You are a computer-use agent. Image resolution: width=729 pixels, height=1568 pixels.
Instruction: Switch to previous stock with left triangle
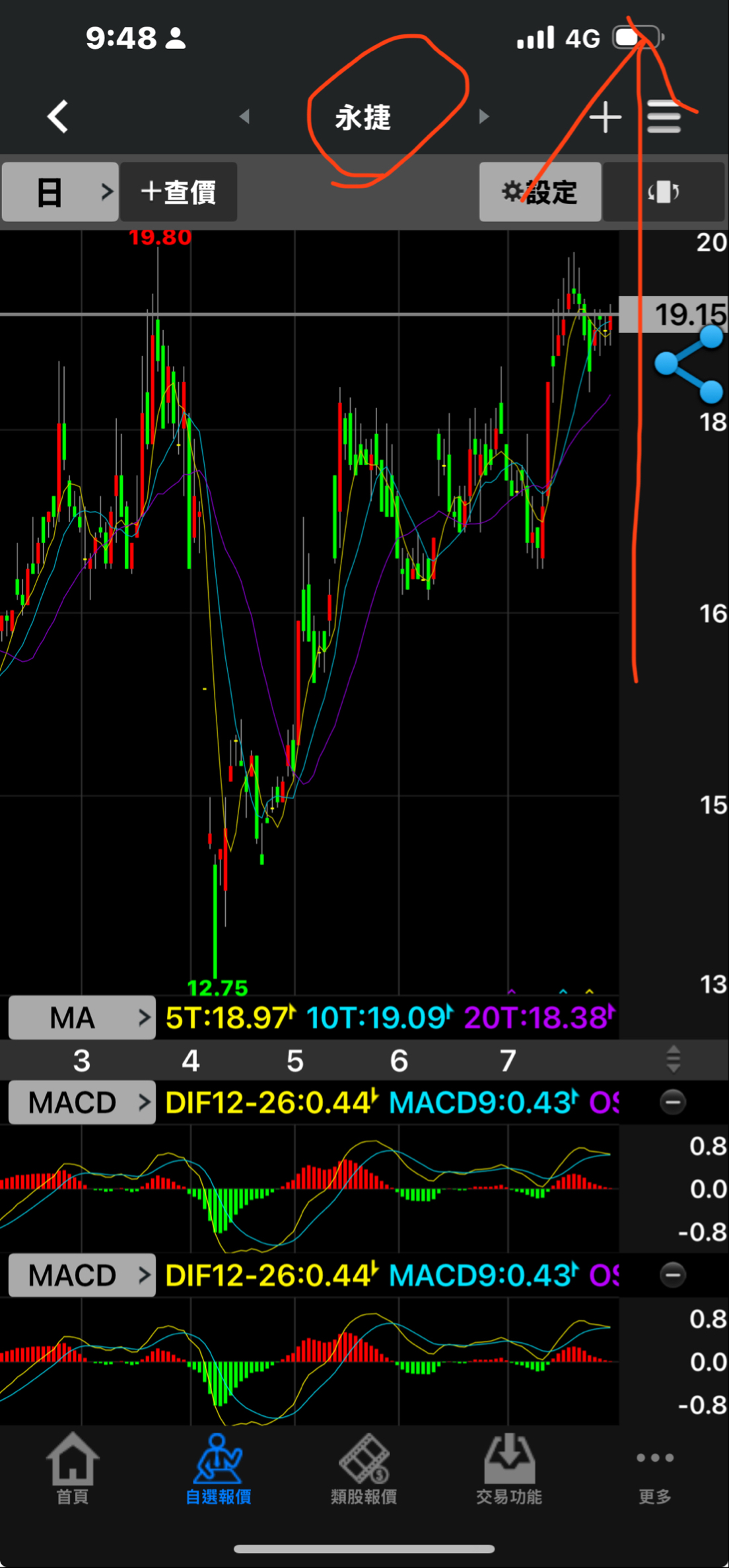click(x=244, y=117)
